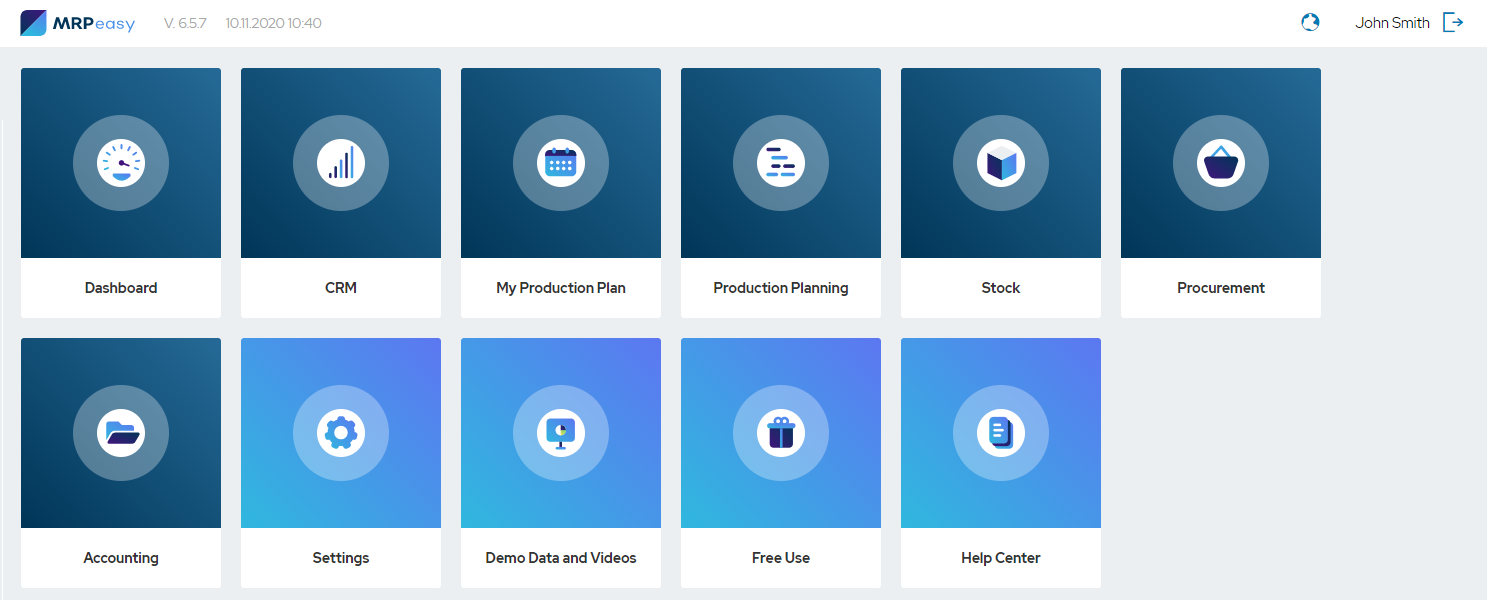Log out using the exit arrow icon

point(1453,22)
